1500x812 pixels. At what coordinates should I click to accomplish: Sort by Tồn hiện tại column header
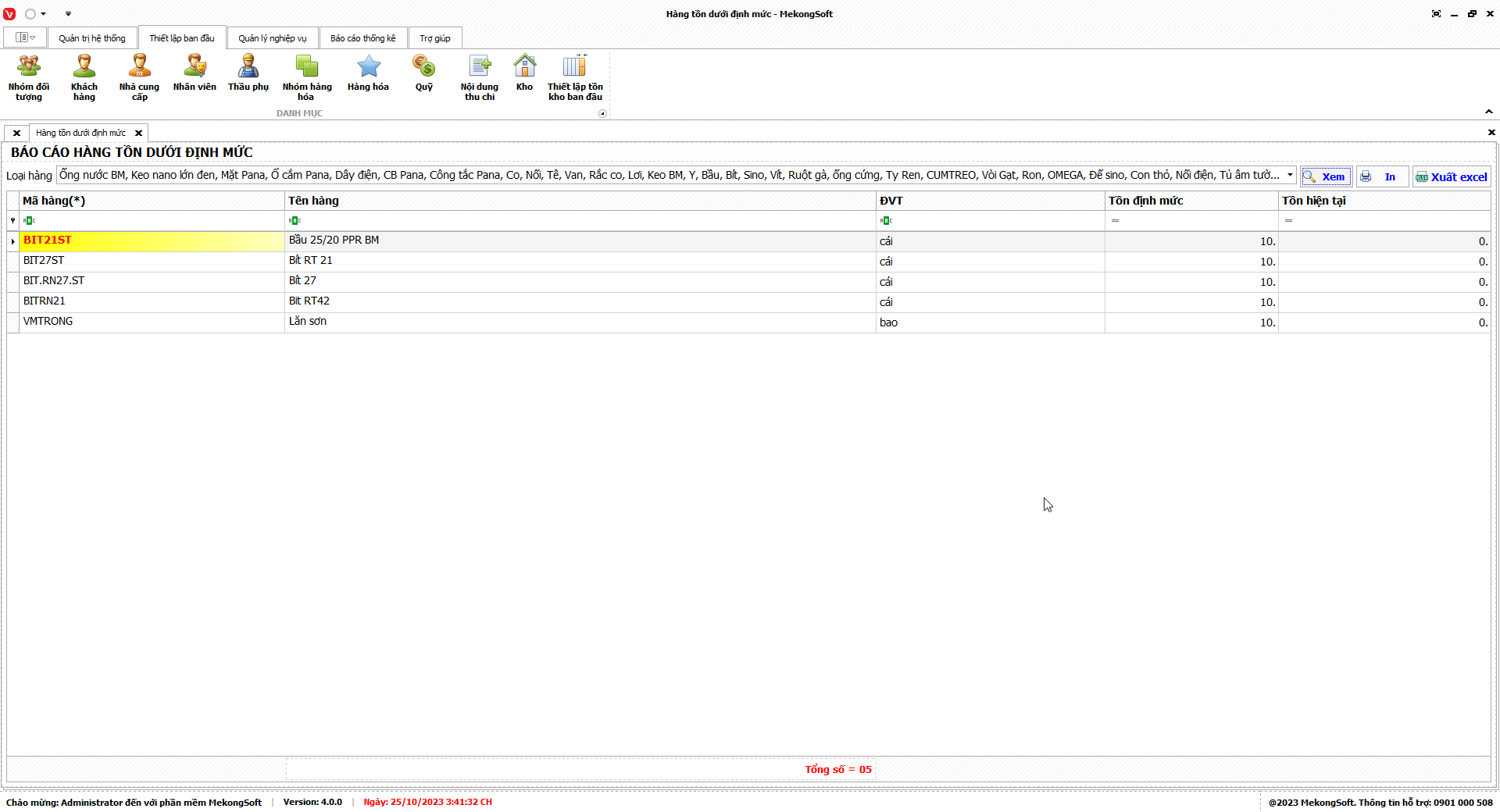click(1384, 201)
